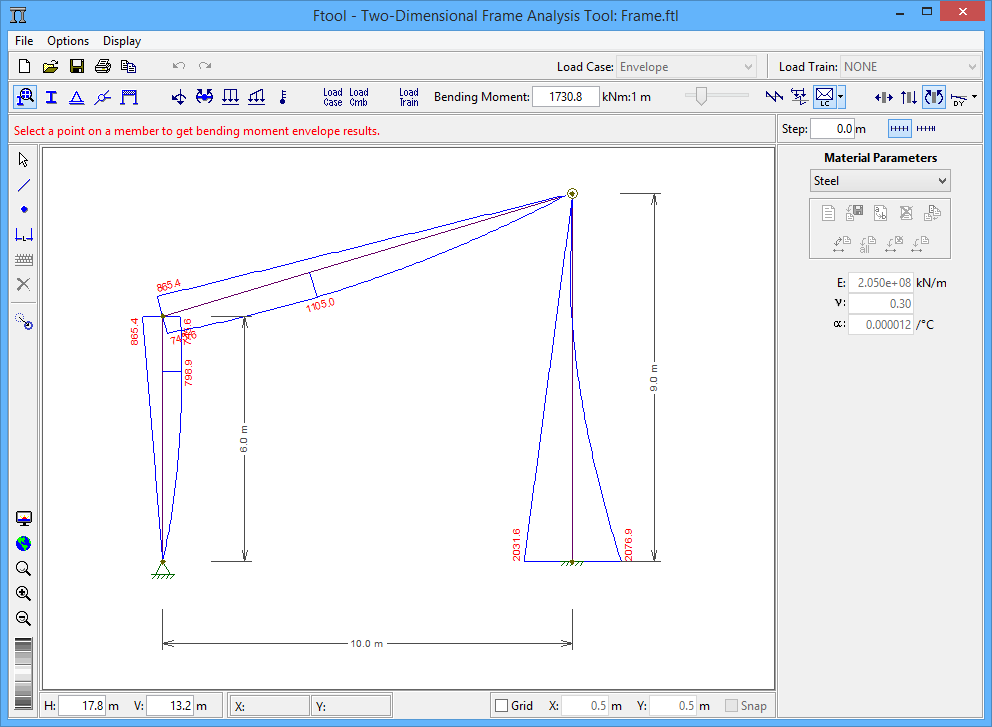Select the insert member line tool

24,185
